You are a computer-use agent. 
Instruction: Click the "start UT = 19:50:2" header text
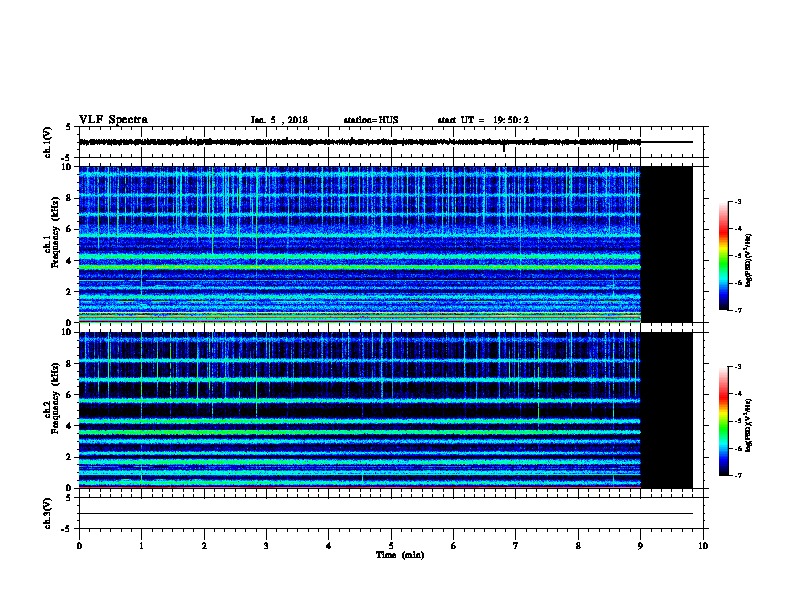(x=483, y=120)
